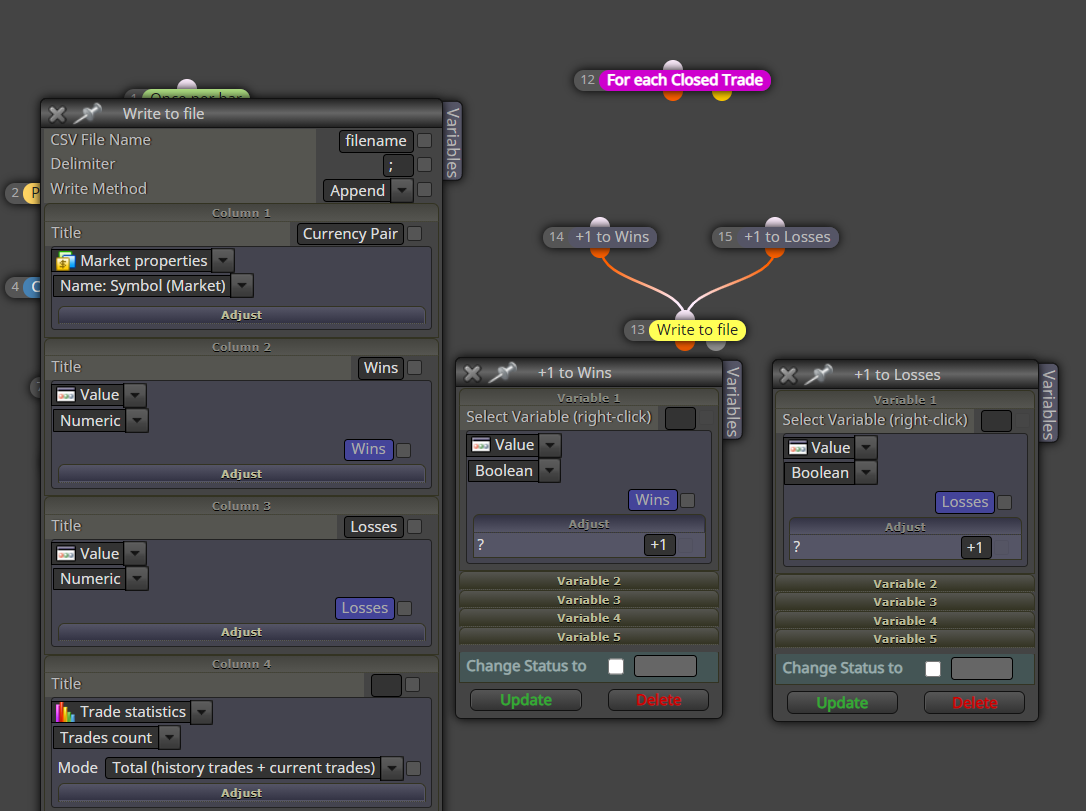The width and height of the screenshot is (1086, 811).
Task: Expand Variable 3 in +1 to Wins panel
Action: (589, 600)
